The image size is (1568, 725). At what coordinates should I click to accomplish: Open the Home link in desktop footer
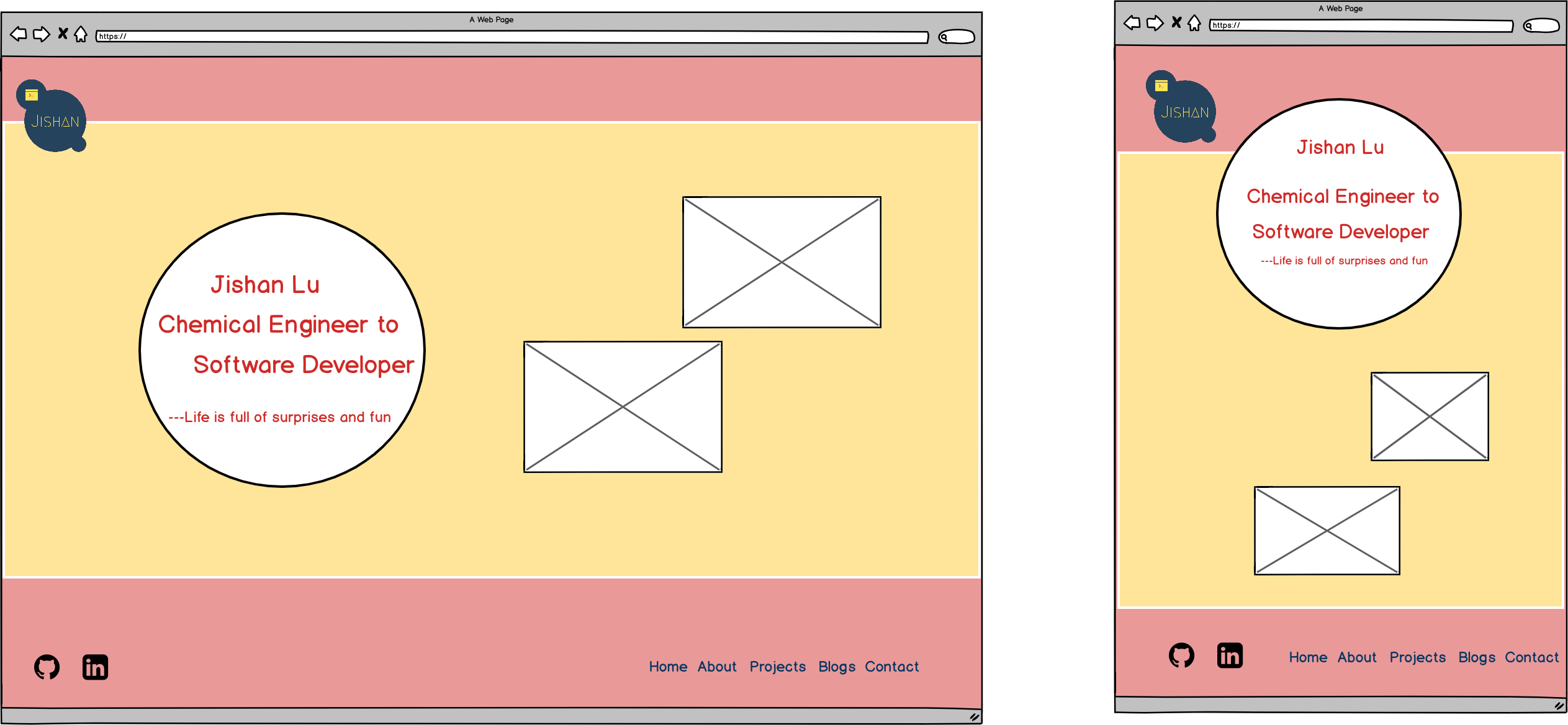tap(668, 667)
